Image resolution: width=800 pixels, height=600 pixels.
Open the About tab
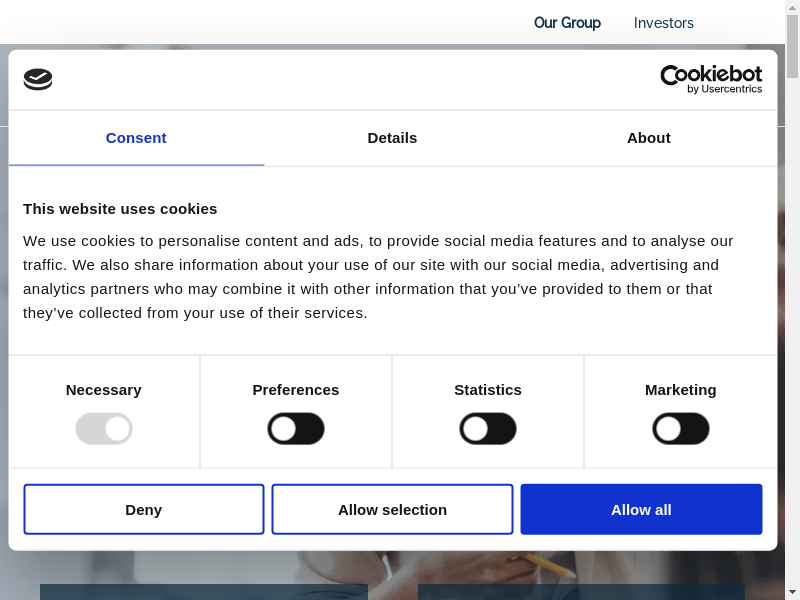(648, 138)
